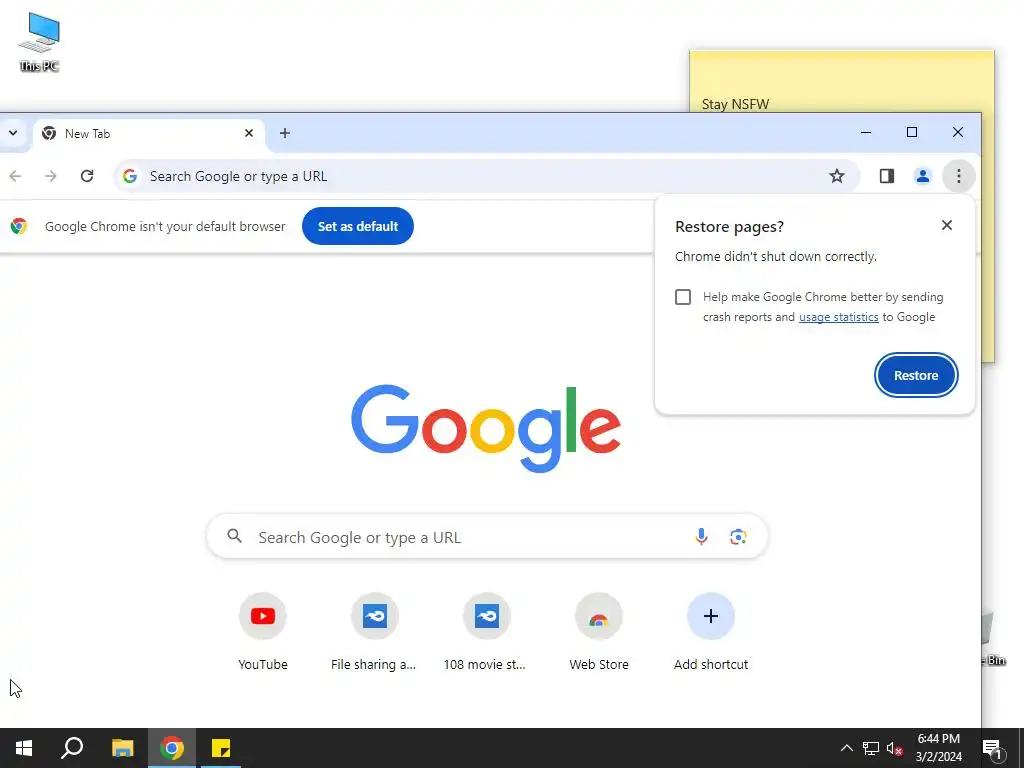The height and width of the screenshot is (768, 1024).
Task: Close the New Tab tab
Action: tap(249, 133)
